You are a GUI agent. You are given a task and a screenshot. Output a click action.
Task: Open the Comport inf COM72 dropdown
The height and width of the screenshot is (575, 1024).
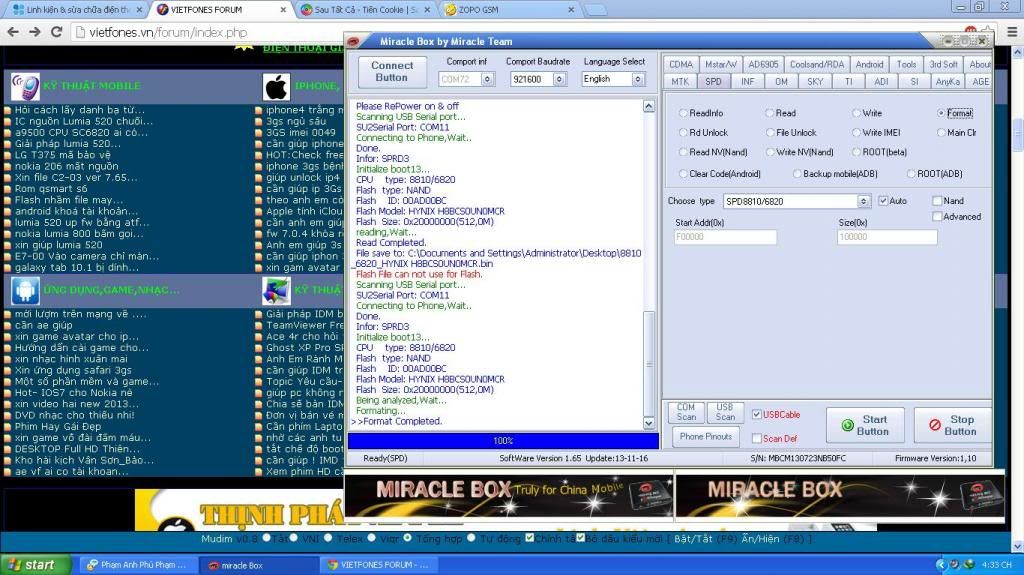487,79
